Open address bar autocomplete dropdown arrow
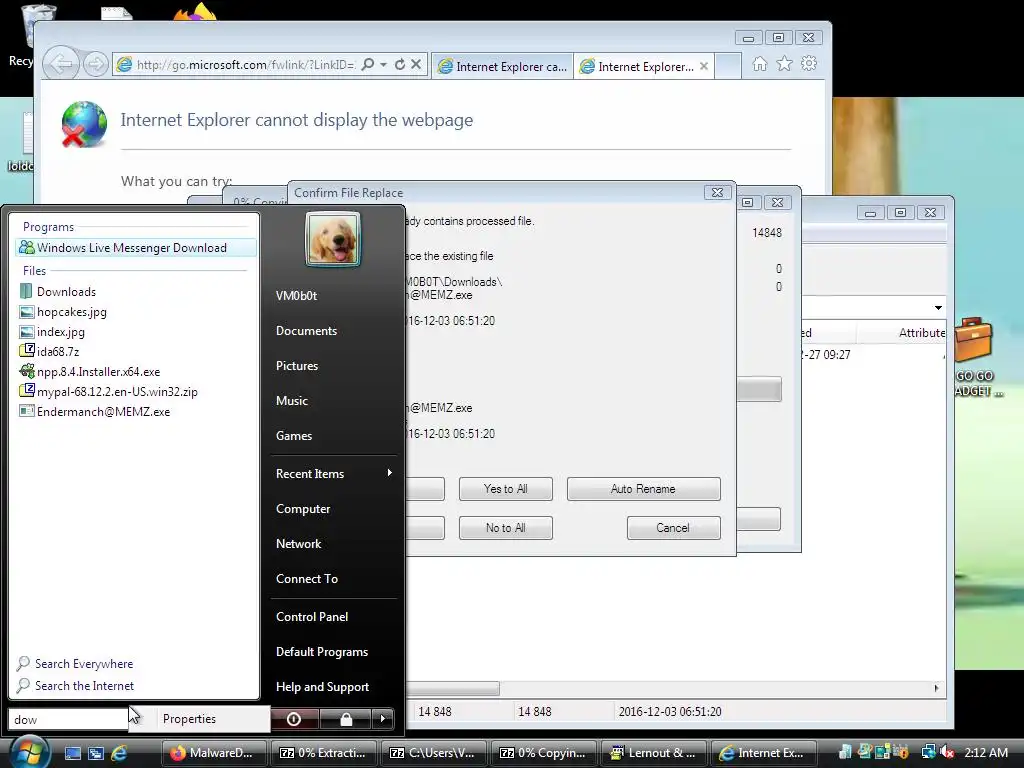This screenshot has width=1024, height=768. [383, 64]
